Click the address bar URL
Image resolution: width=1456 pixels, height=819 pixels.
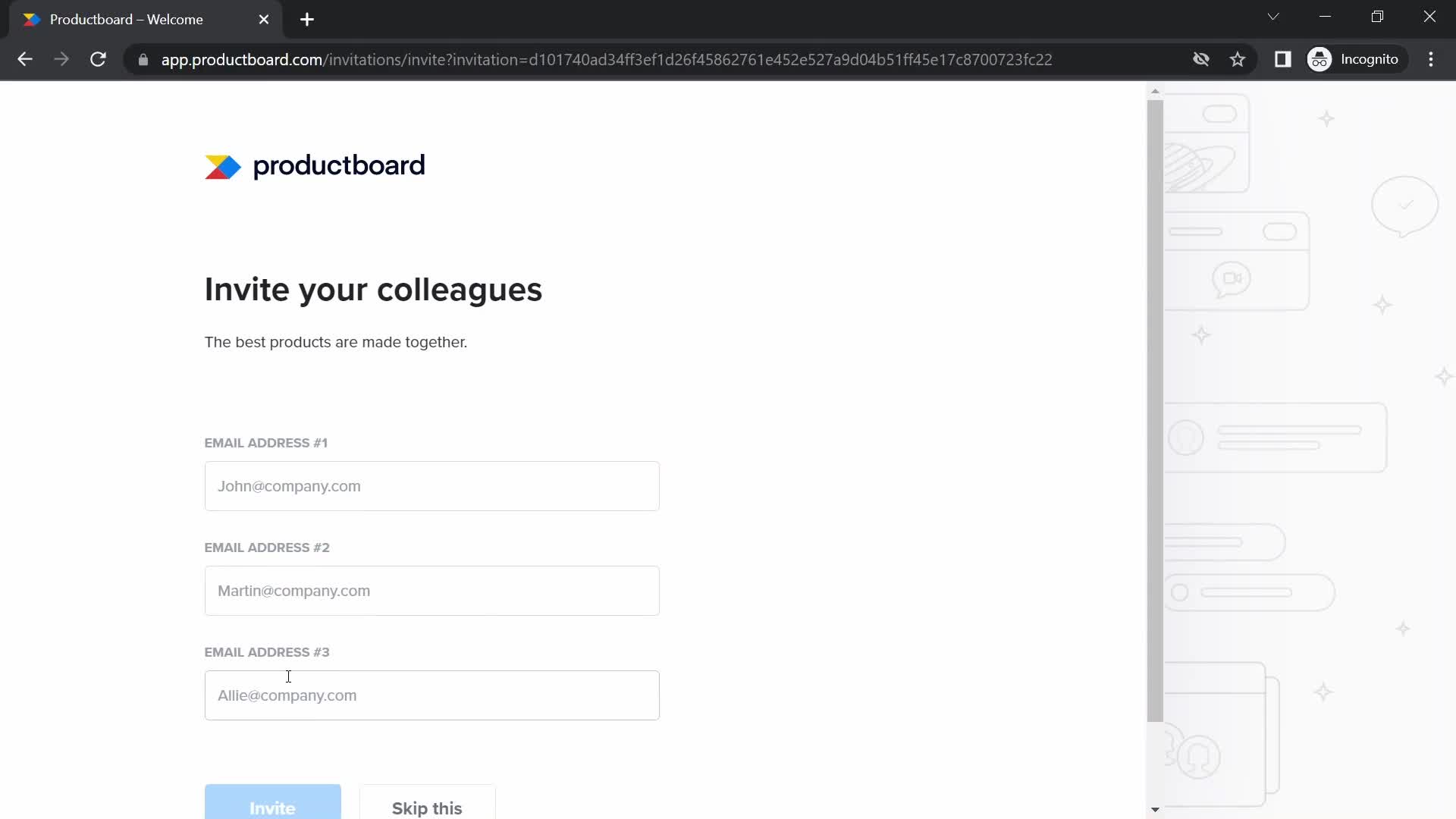[x=606, y=59]
